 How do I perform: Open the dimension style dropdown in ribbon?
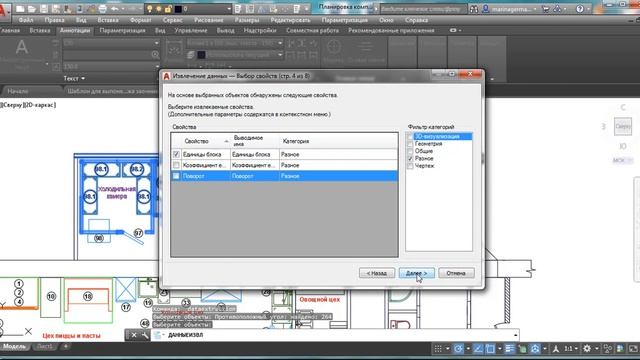click(x=280, y=43)
